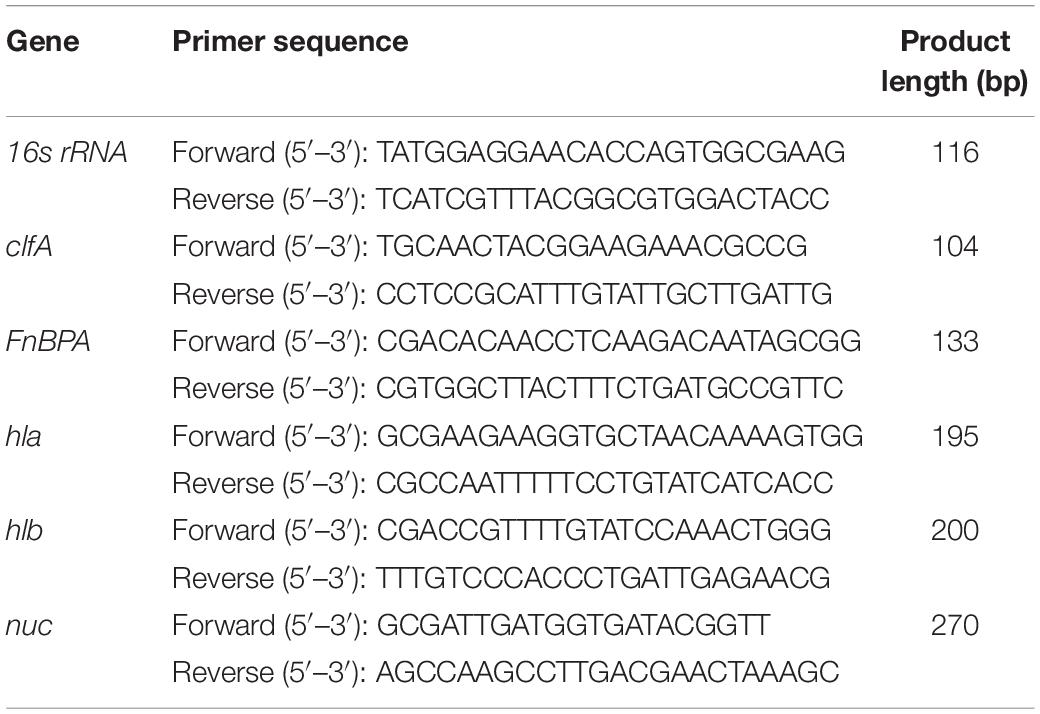Viewport: 1040px width, 714px height.
Task: Click product length value 195
Action: point(955,437)
